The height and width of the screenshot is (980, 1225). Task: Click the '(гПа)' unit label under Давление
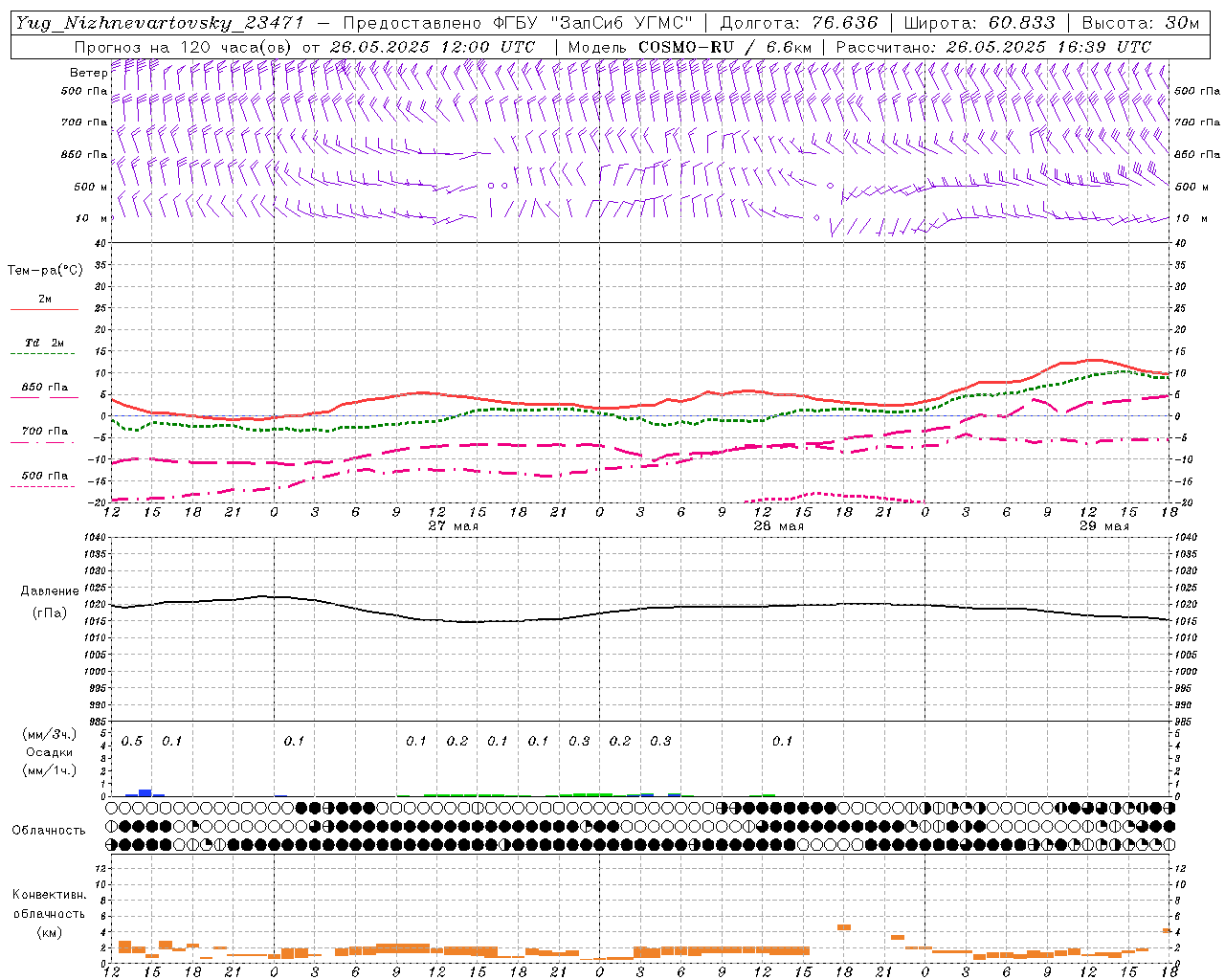[49, 613]
